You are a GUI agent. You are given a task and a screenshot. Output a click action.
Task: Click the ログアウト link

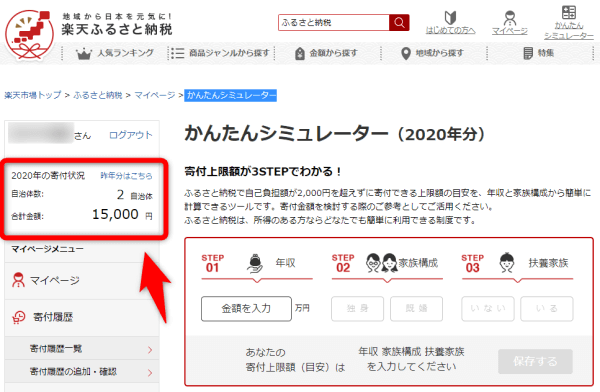coord(130,135)
